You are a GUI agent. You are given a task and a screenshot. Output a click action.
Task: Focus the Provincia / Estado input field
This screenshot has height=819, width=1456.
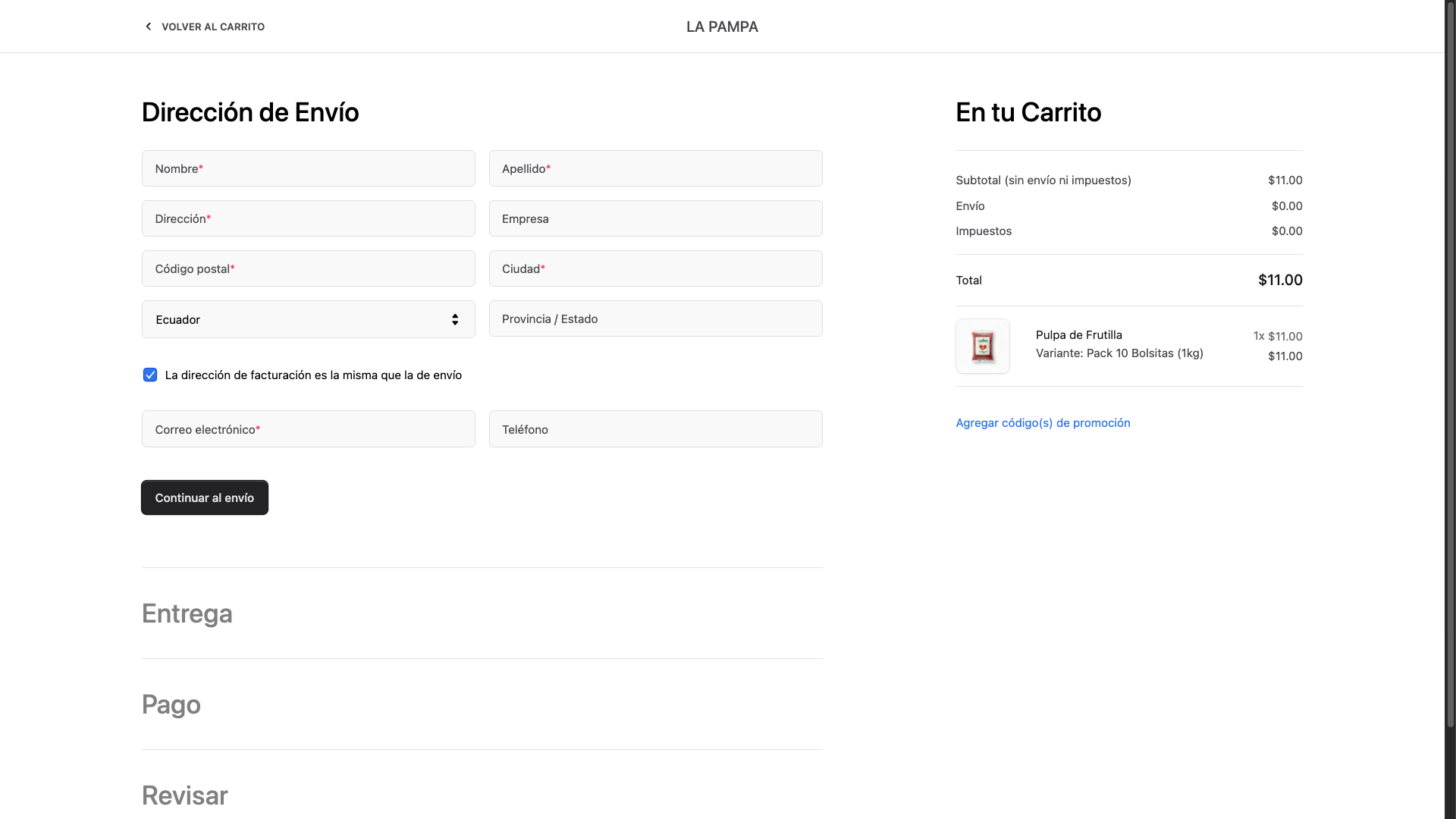click(x=655, y=318)
